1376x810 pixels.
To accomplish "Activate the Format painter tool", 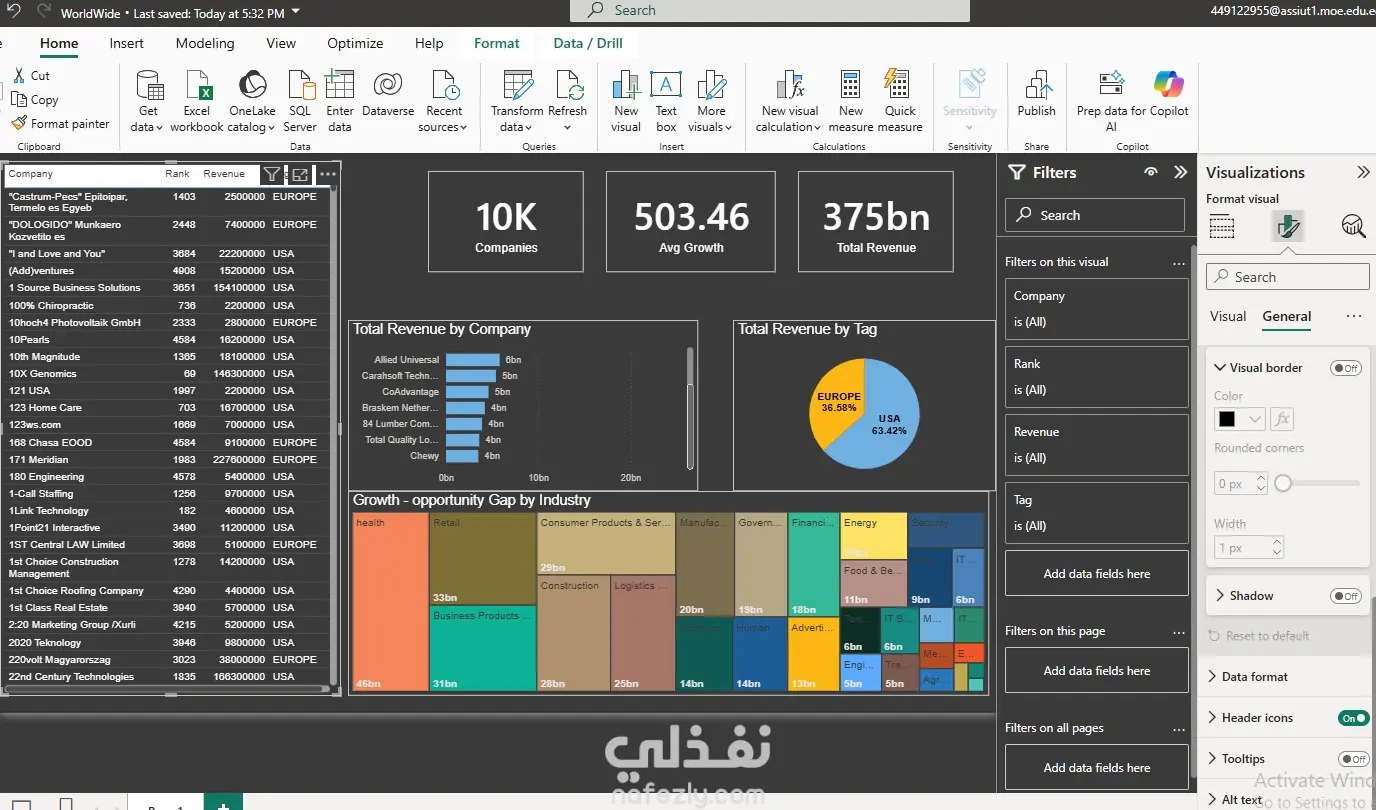I will pyautogui.click(x=60, y=124).
